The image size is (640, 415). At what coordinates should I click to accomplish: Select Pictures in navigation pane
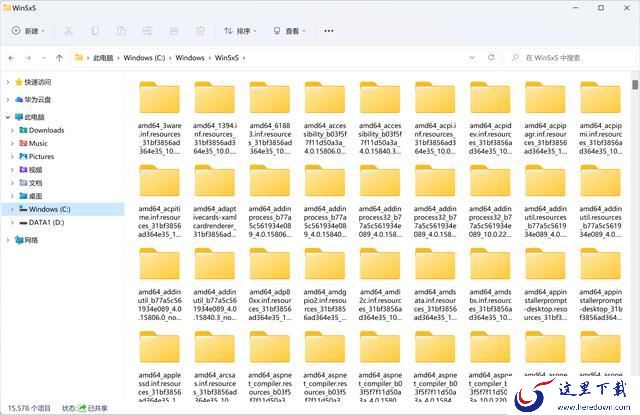pos(41,157)
